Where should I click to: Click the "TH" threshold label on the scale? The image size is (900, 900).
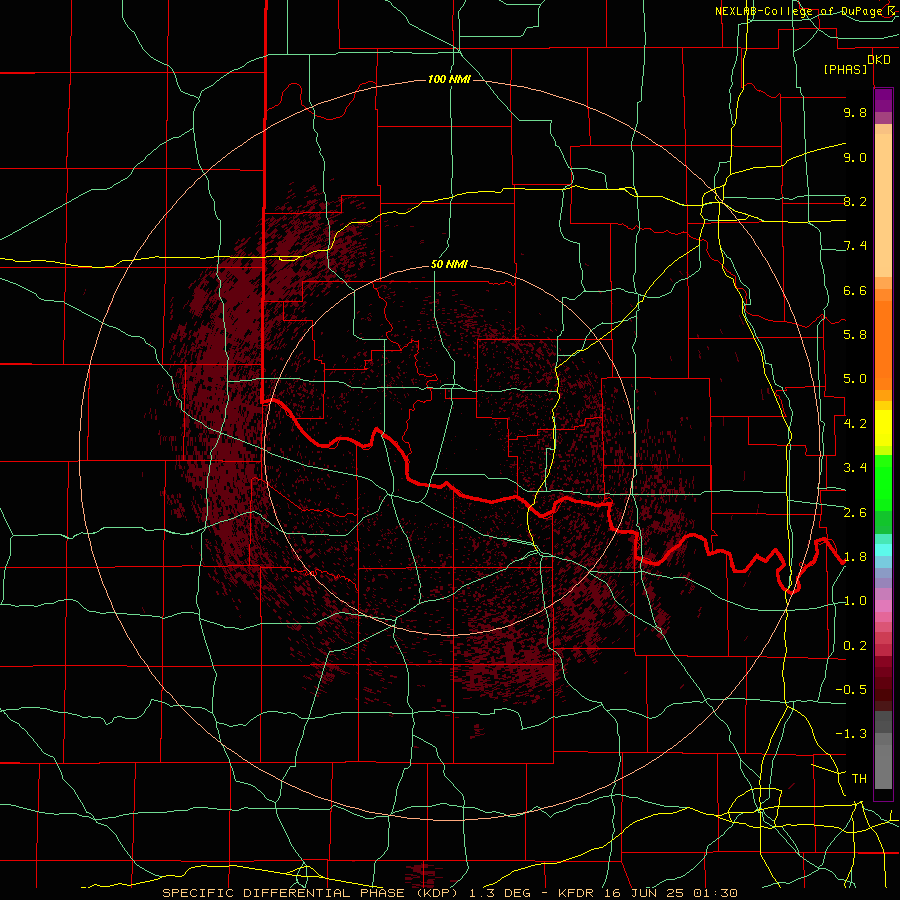pyautogui.click(x=859, y=778)
